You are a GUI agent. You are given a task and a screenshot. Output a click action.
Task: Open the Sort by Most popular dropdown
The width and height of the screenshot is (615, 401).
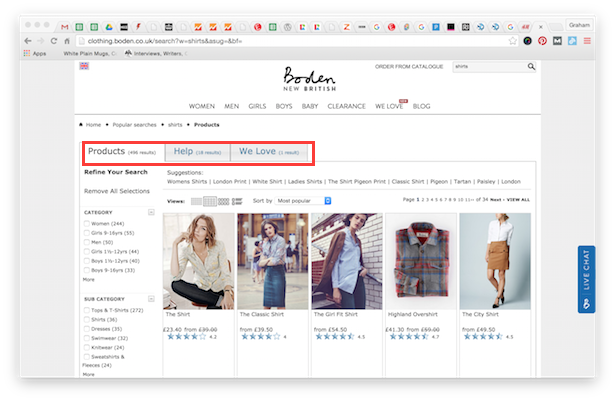tap(304, 201)
